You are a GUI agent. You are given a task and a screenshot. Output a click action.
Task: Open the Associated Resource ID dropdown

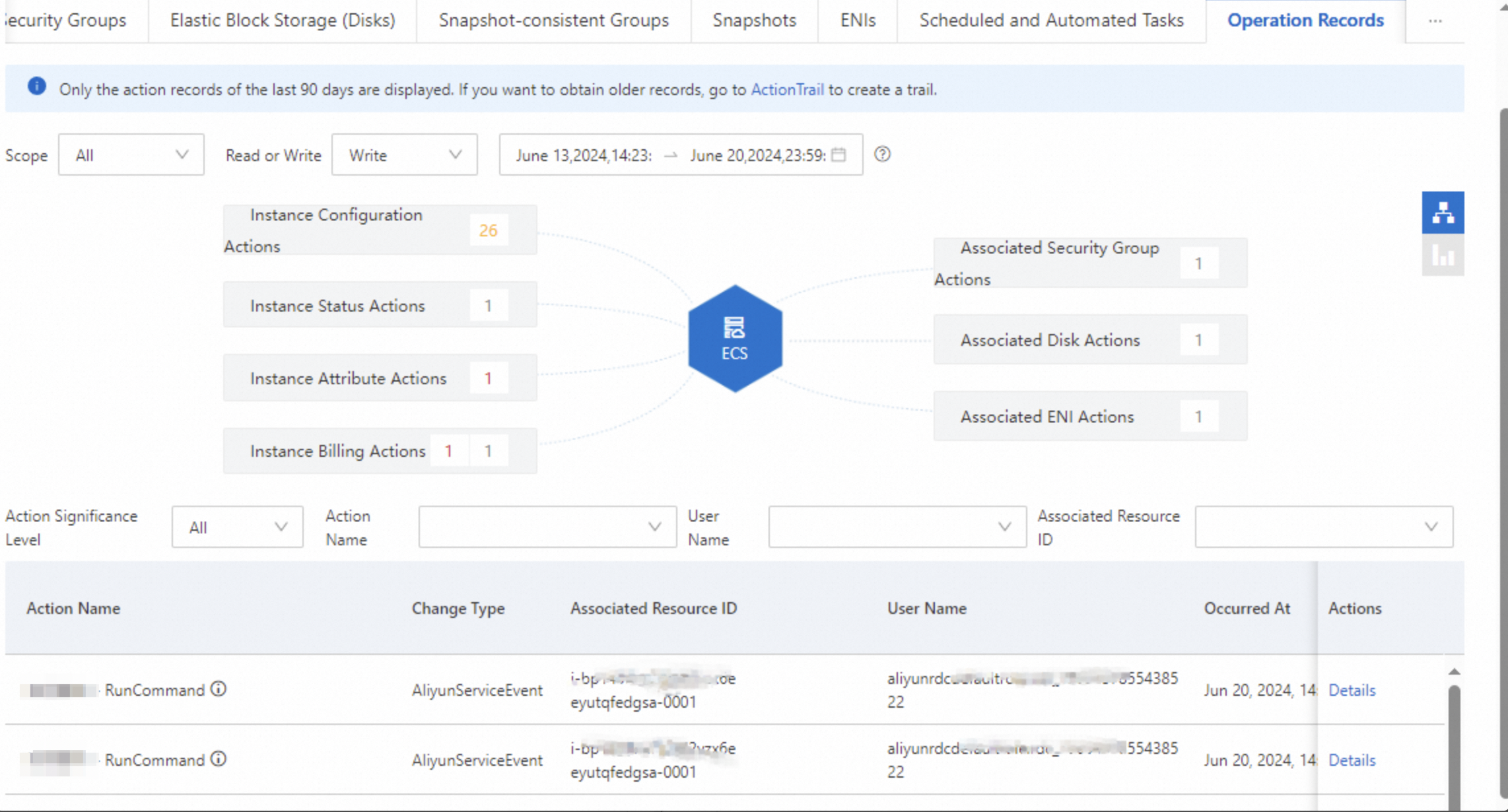(1324, 527)
